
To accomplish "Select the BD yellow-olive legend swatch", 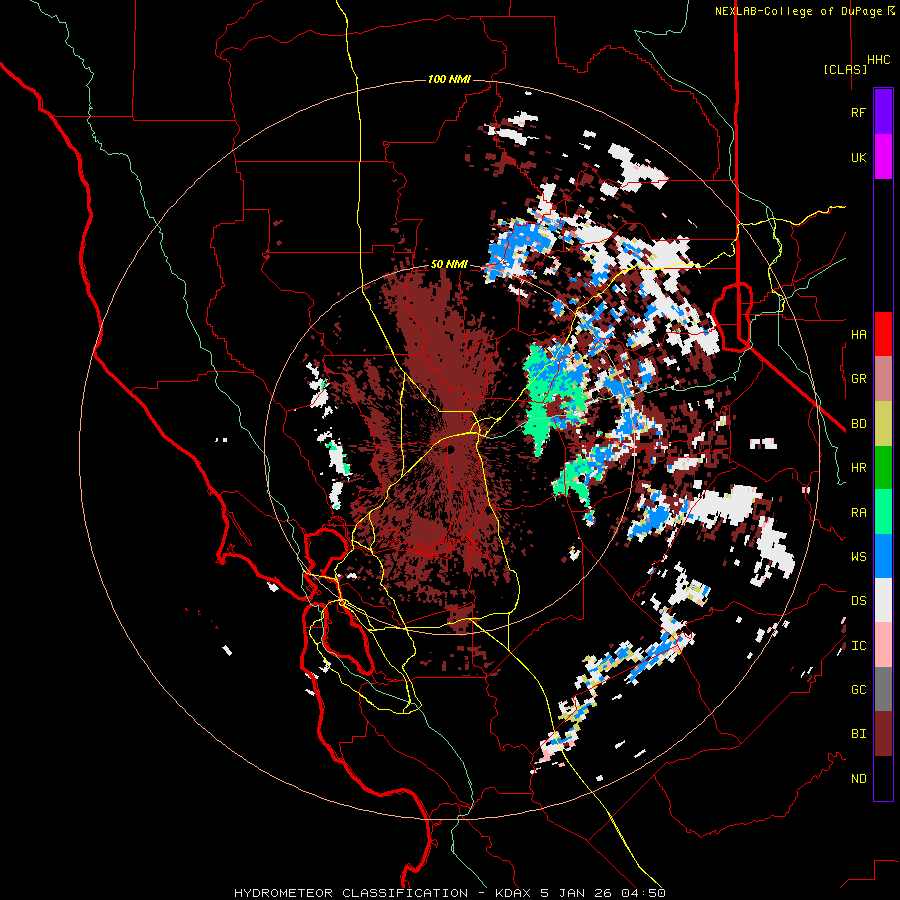I will tap(883, 424).
